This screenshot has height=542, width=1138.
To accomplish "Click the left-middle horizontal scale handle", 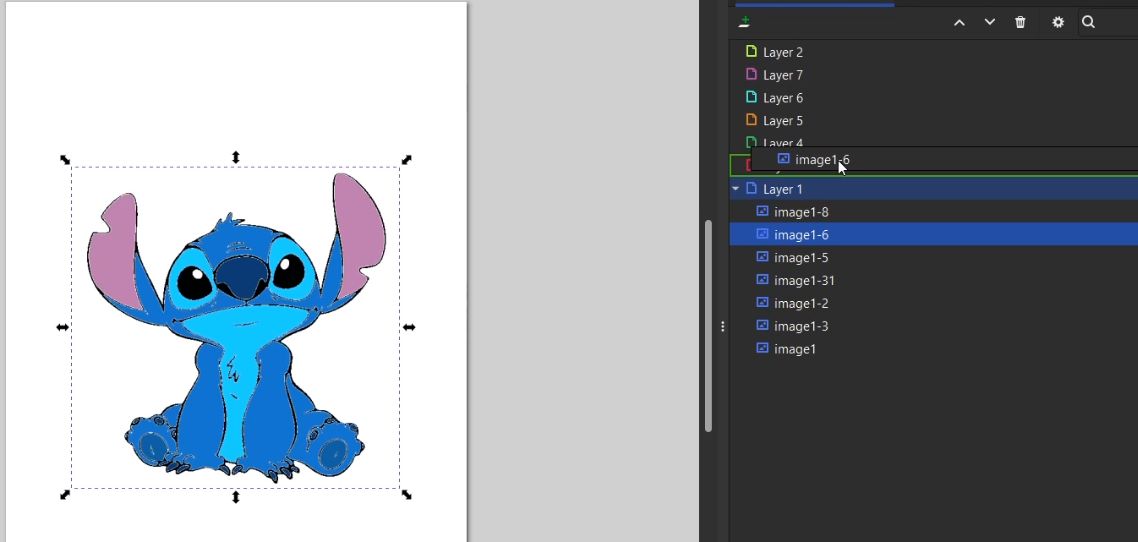I will (62, 327).
